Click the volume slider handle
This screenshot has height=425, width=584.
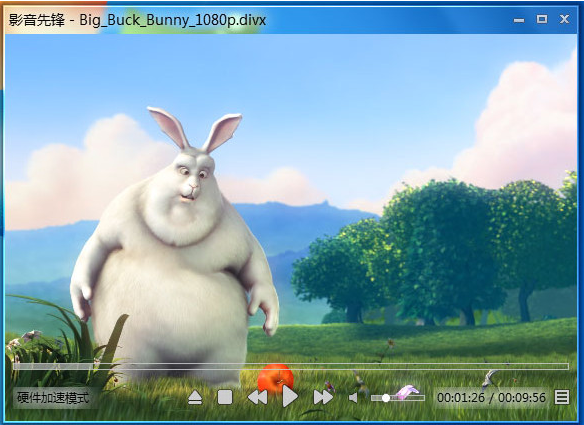point(386,398)
